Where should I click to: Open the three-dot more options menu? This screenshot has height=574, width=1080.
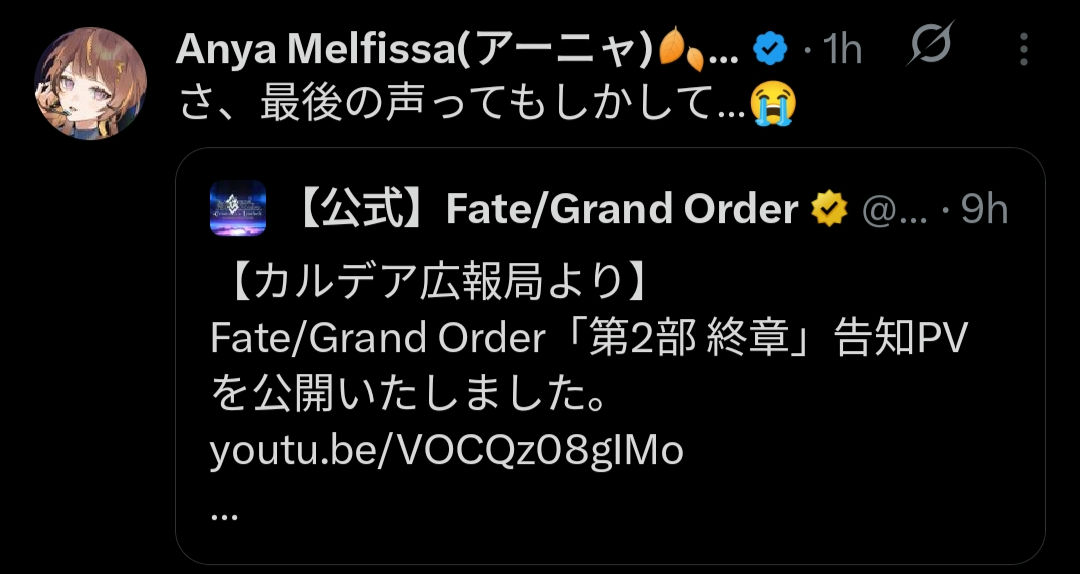1024,50
